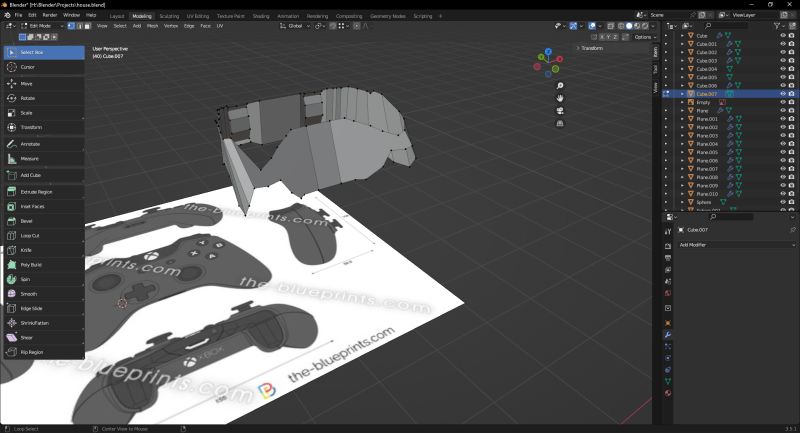Viewport: 800px width, 433px height.
Task: Click the Select Box tool
Action: (x=44, y=52)
